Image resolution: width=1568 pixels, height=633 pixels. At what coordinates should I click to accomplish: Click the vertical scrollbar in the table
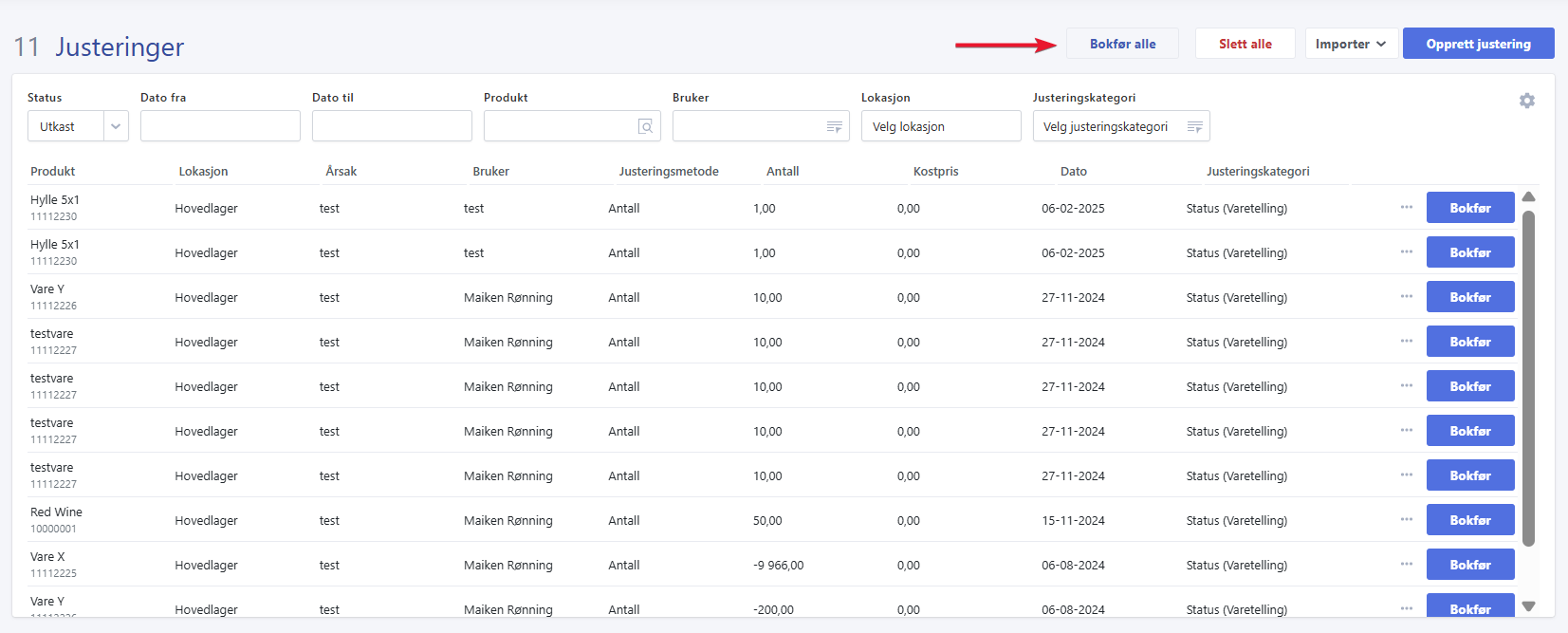pos(1527,380)
